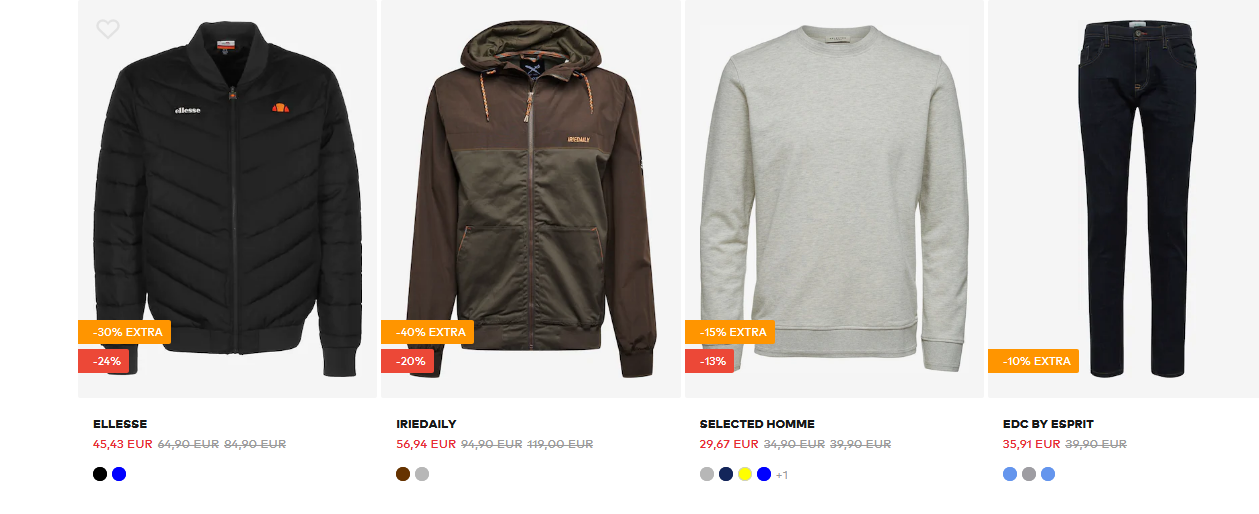Viewport: 1259px width, 514px height.
Task: View the Iriedaily hooded jacket image
Action: pos(531,198)
